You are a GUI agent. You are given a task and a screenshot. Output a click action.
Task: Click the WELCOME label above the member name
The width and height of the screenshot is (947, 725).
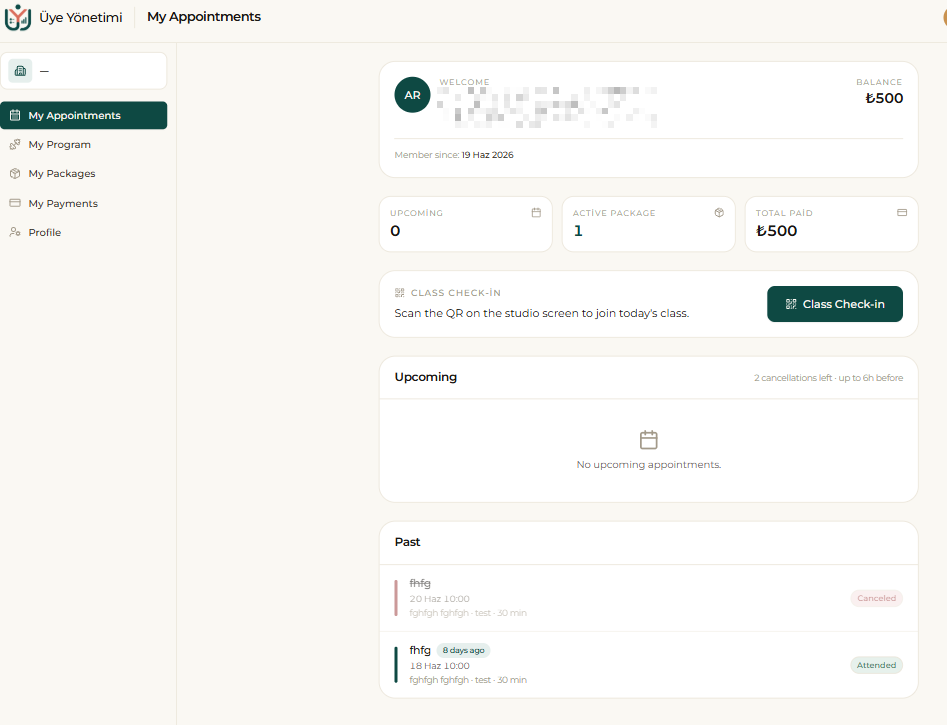click(464, 82)
